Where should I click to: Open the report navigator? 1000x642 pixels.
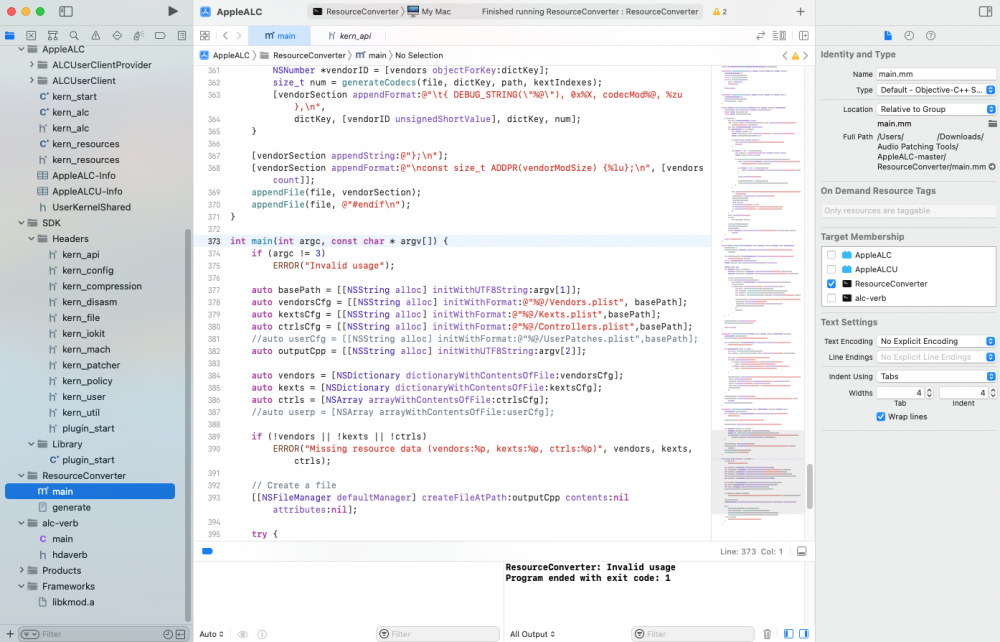pyautogui.click(x=182, y=36)
